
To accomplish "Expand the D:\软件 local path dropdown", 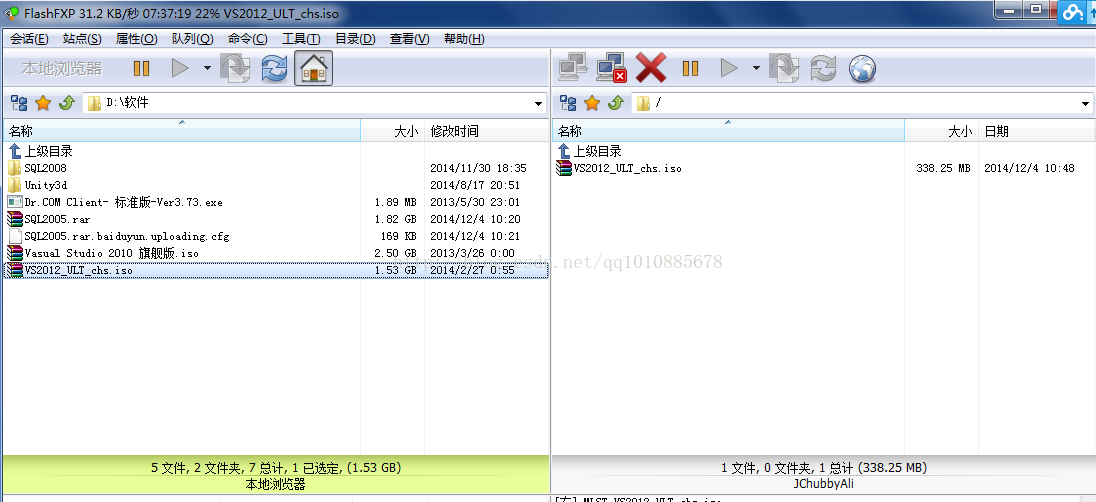I will point(538,104).
